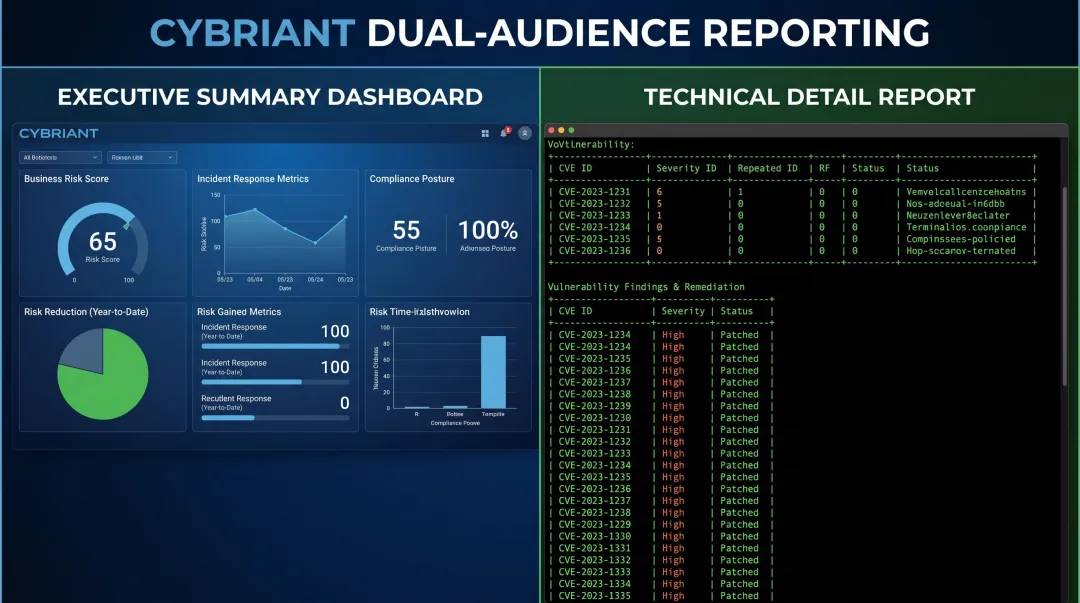This screenshot has height=603, width=1080.
Task: Click the 'Repeated ID' column header
Action: 767,168
